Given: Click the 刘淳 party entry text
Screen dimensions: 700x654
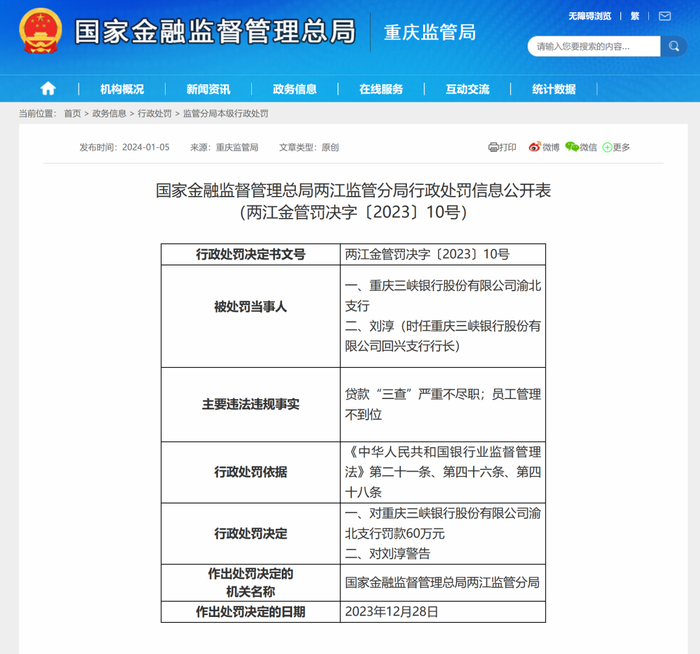Looking at the screenshot, I should point(443,336).
